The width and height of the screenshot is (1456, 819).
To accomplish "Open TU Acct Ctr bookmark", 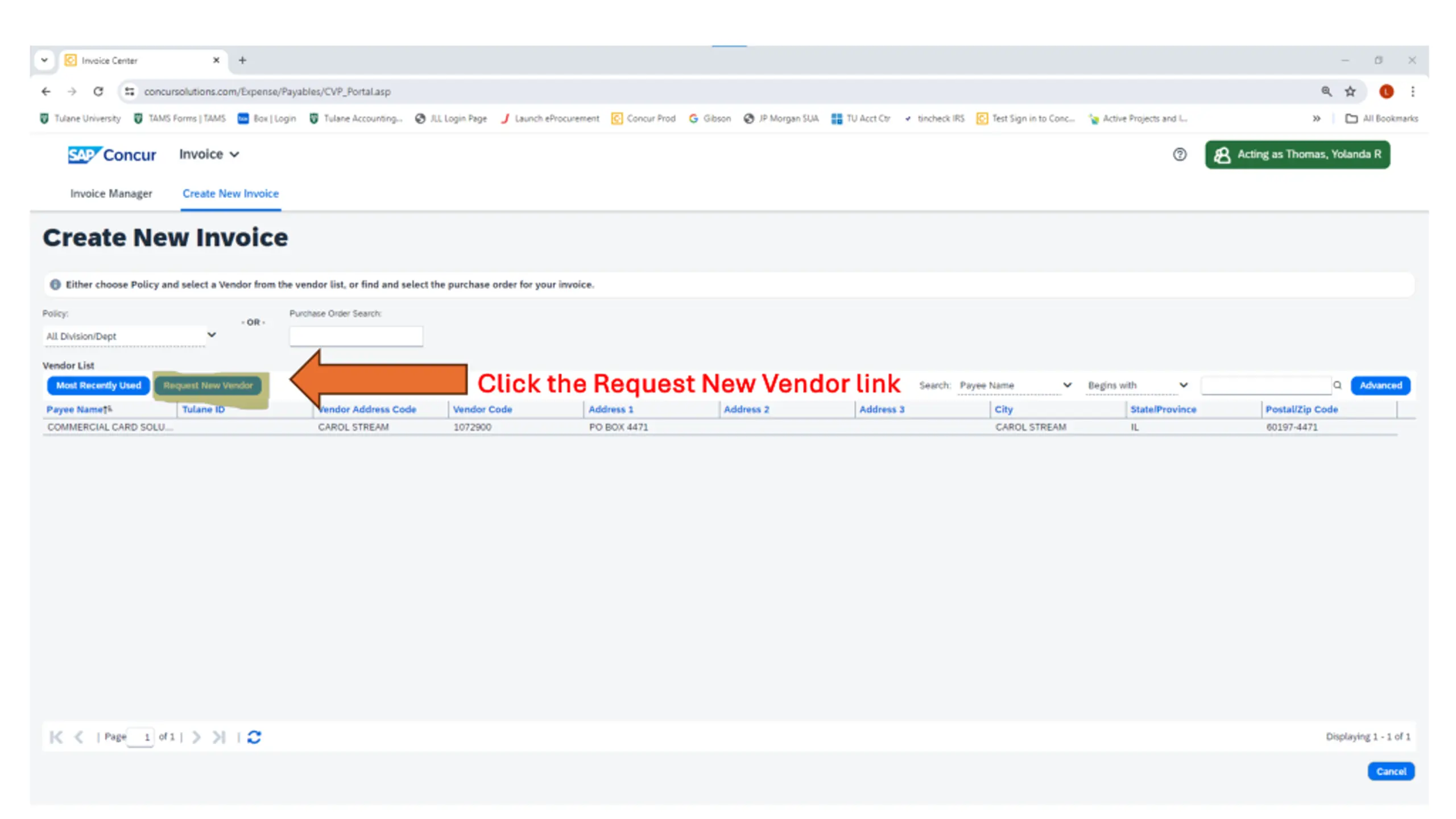I will (861, 118).
